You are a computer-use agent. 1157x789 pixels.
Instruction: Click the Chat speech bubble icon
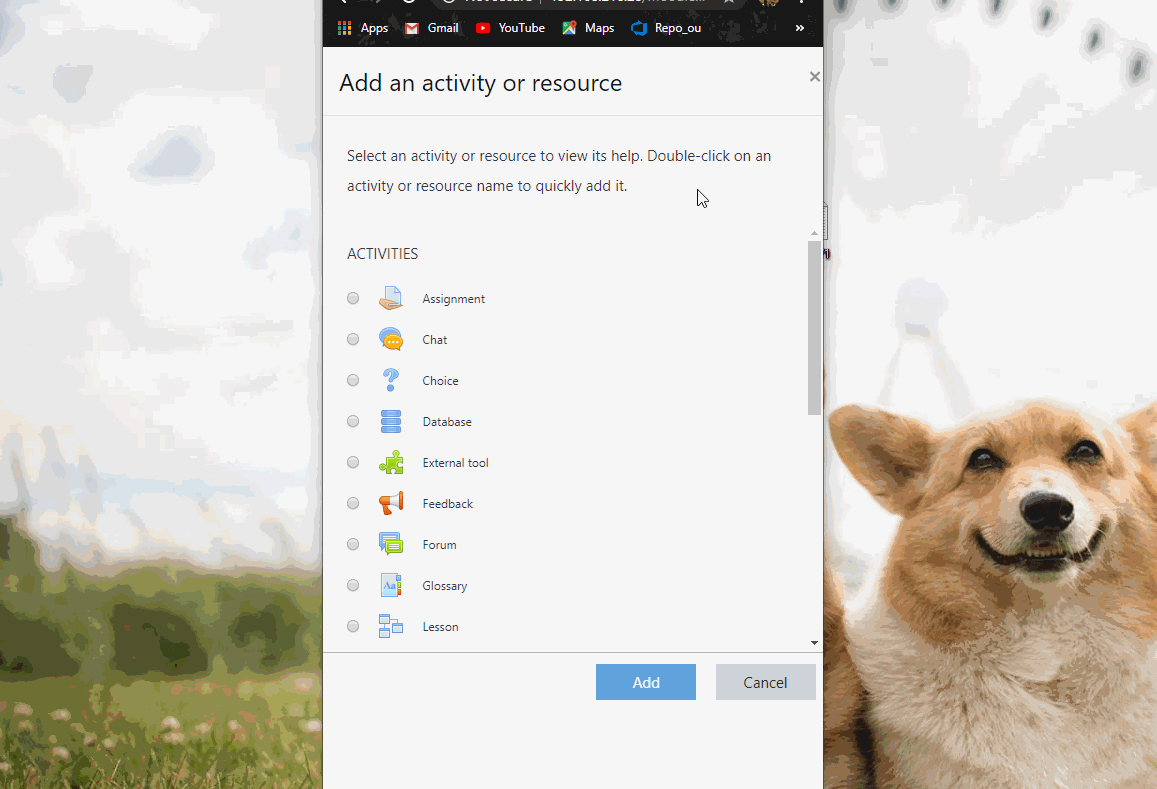click(x=391, y=340)
